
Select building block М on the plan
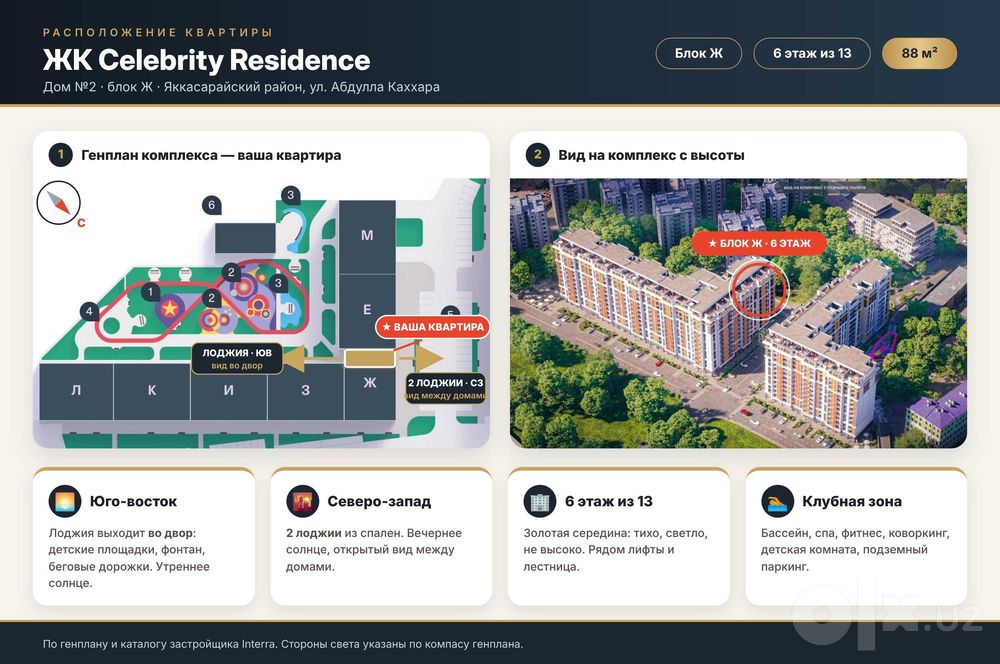(367, 237)
